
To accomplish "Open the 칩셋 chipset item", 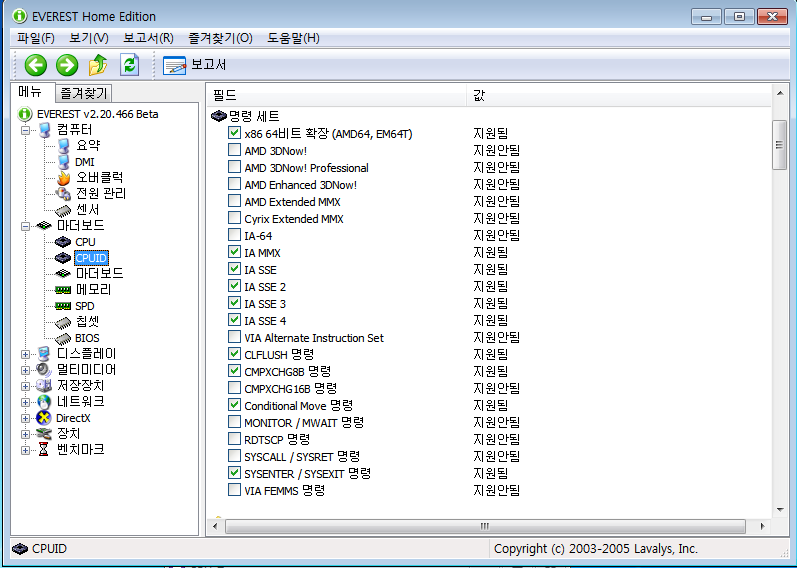I will click(x=77, y=322).
